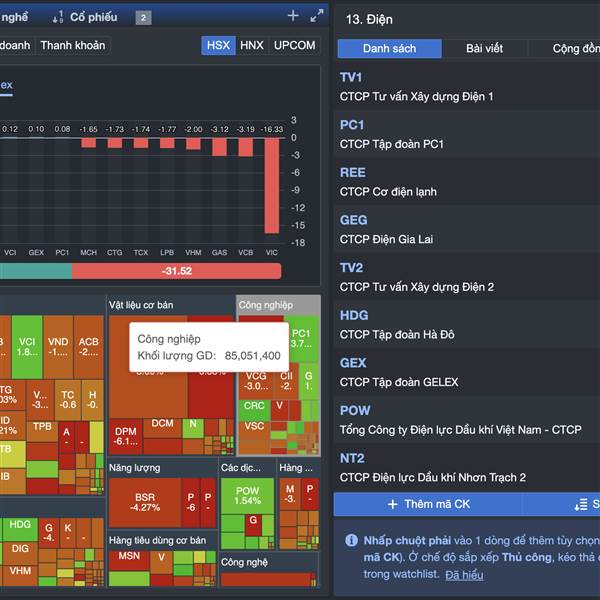Screen dimensions: 600x600
Task: Click the DPM tile in Vật liệu cơ bản
Action: (126, 437)
